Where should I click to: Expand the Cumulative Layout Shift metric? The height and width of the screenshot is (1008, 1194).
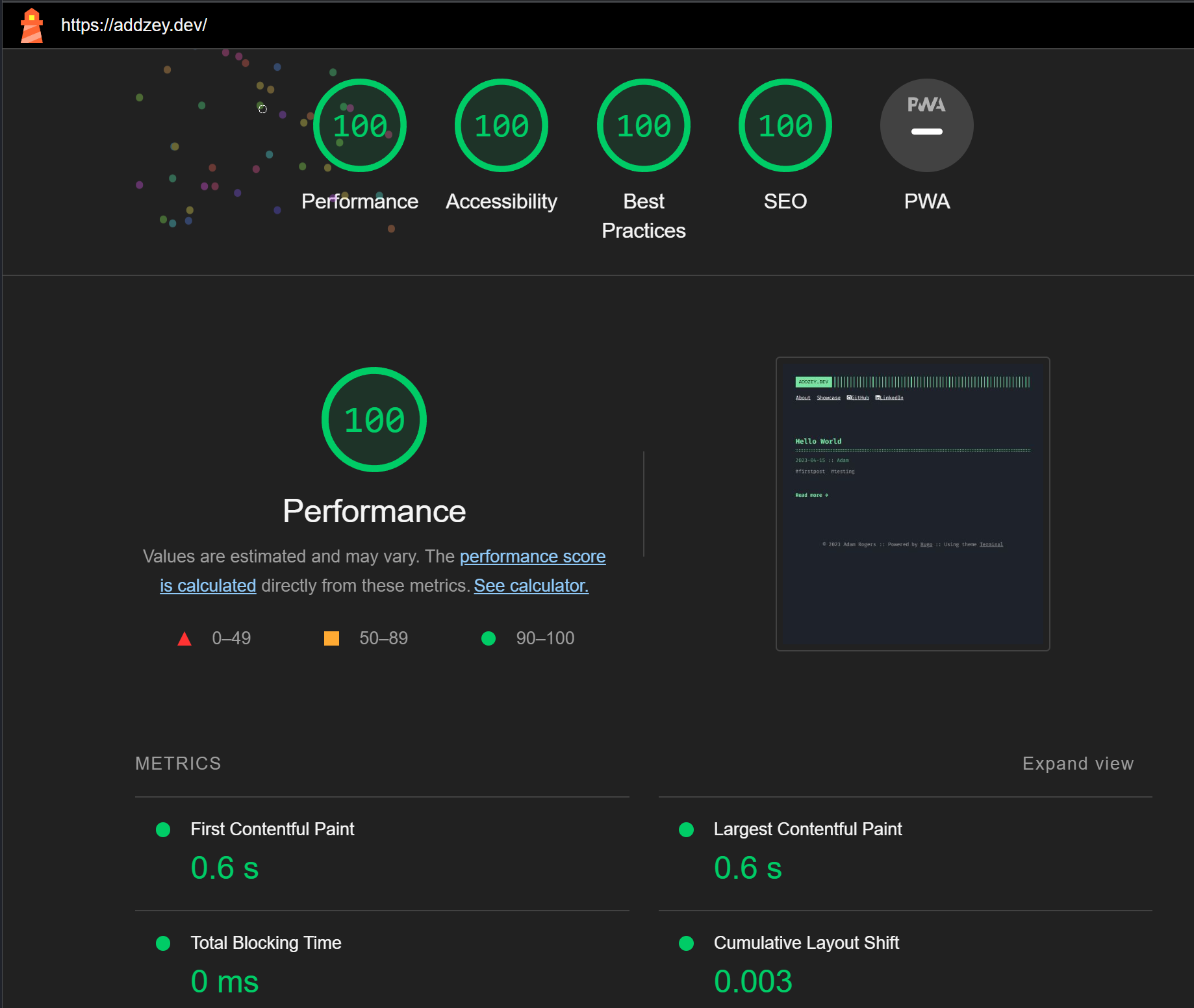806,943
